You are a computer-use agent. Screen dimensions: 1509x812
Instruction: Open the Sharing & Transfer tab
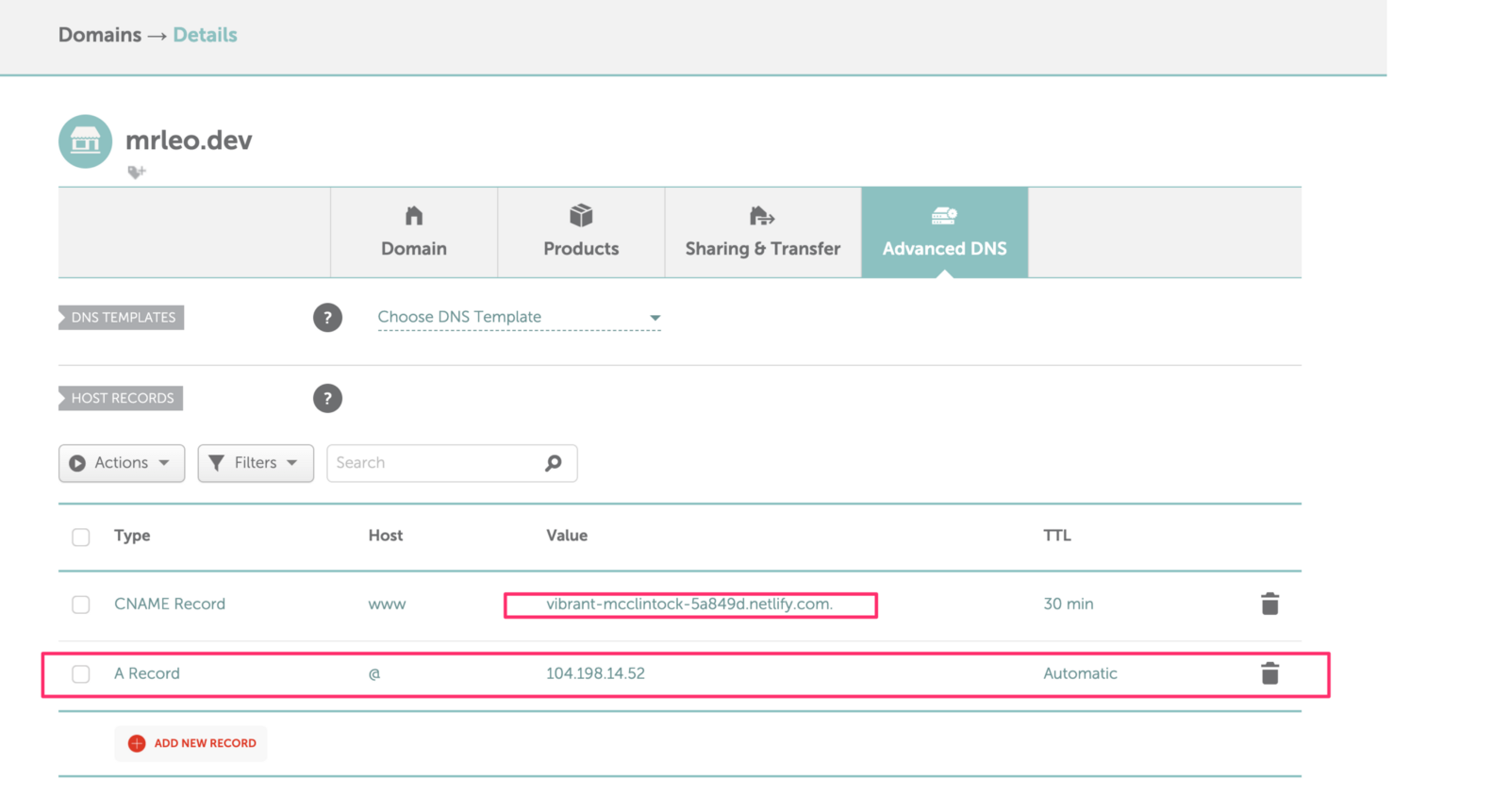(x=763, y=232)
